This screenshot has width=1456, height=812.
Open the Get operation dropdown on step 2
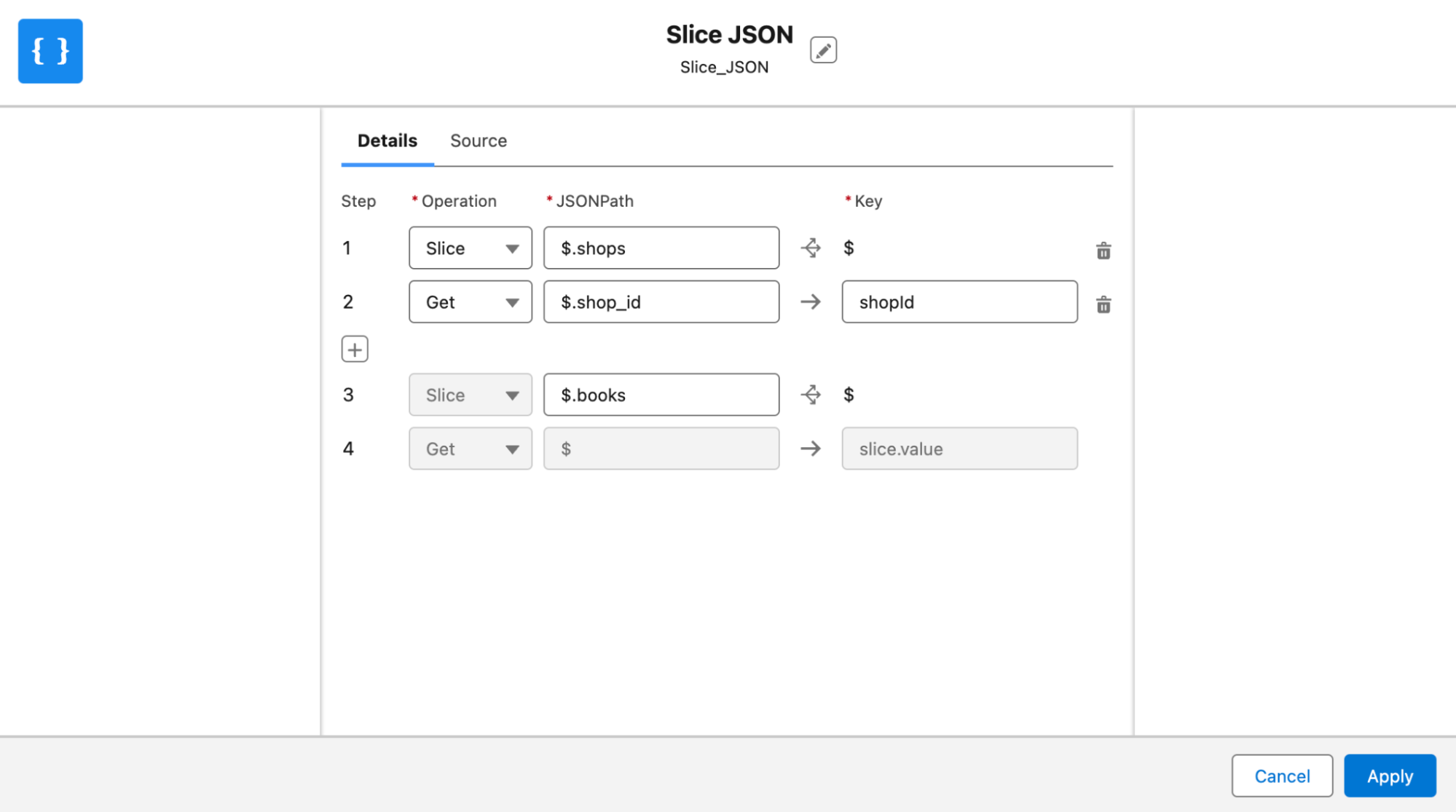(470, 301)
